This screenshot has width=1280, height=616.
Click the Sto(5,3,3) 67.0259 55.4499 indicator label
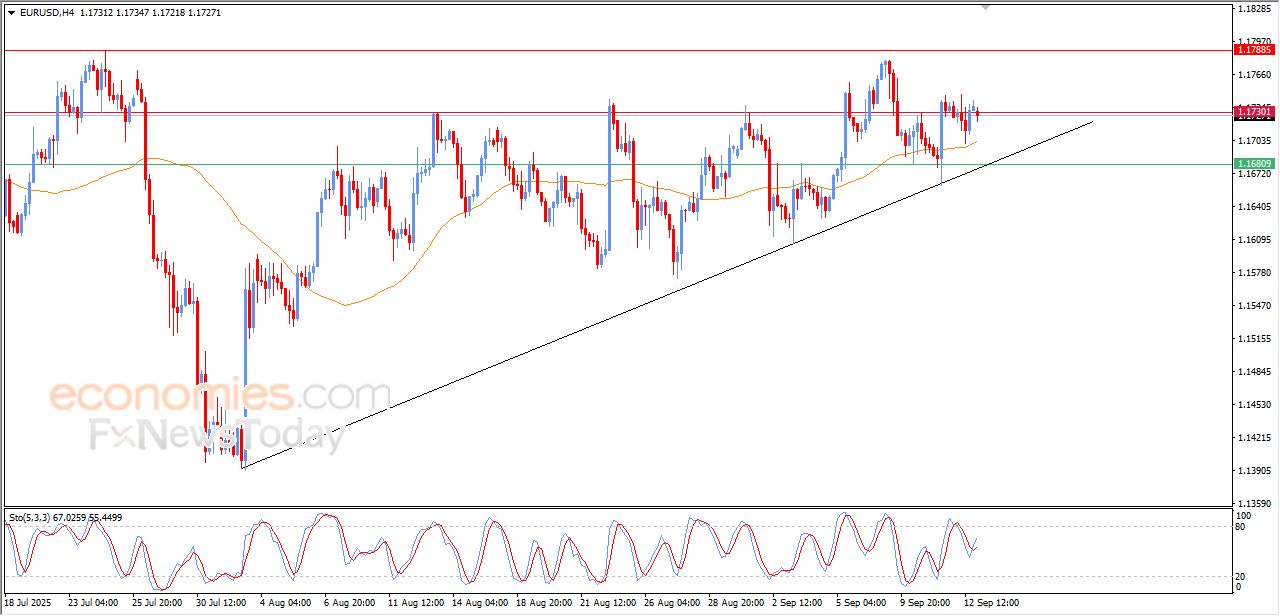(x=65, y=517)
